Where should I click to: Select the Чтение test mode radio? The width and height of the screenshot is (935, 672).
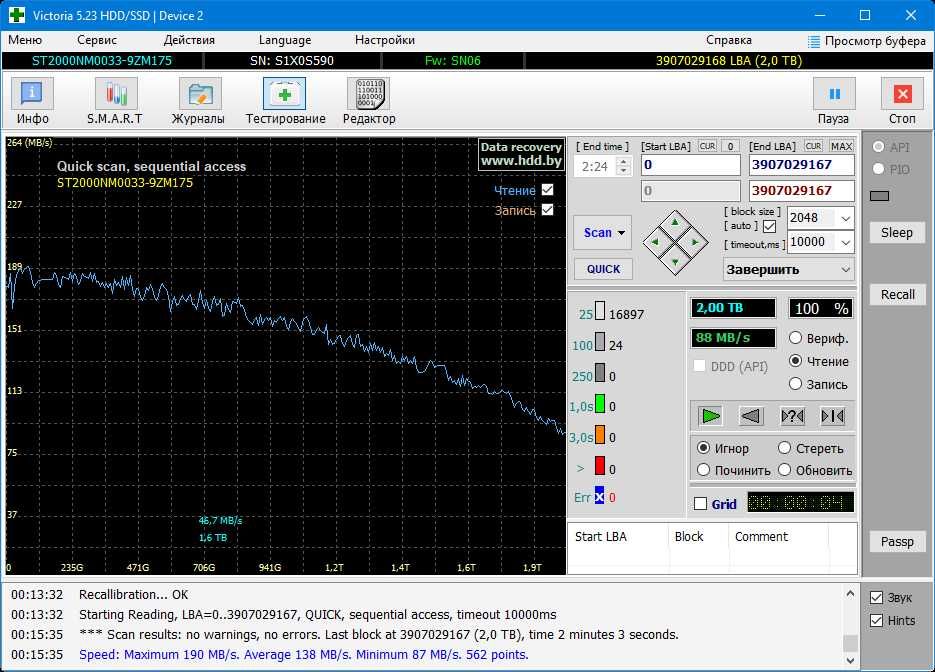pyautogui.click(x=795, y=361)
